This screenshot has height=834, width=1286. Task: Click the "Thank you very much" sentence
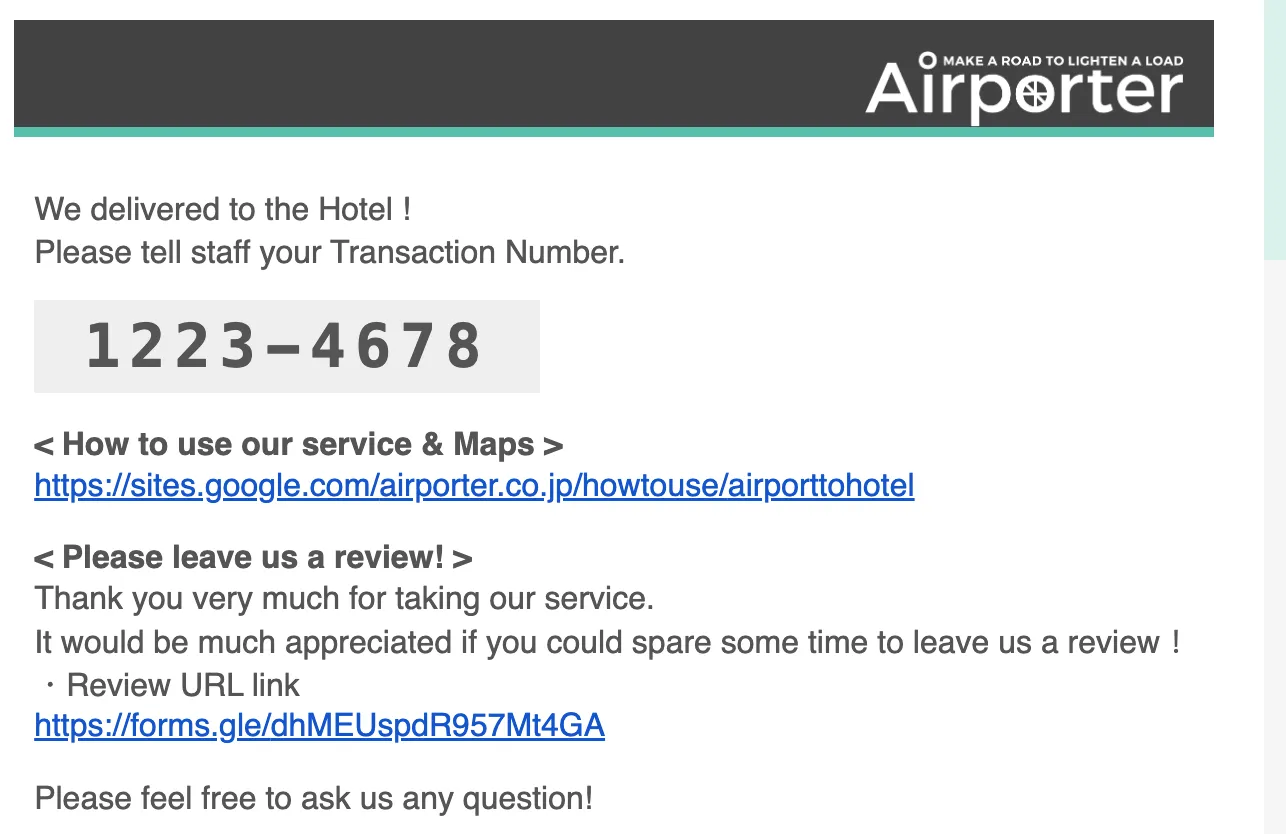(x=344, y=599)
